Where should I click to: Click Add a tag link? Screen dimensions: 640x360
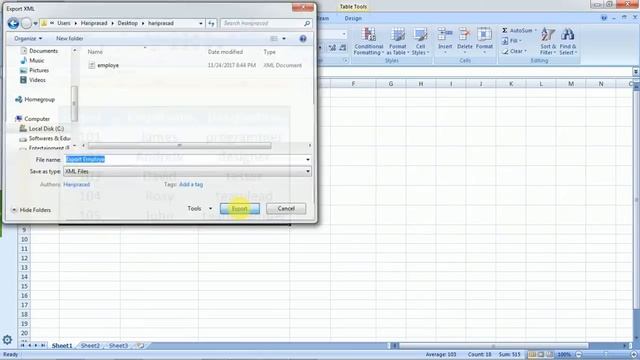coord(191,184)
